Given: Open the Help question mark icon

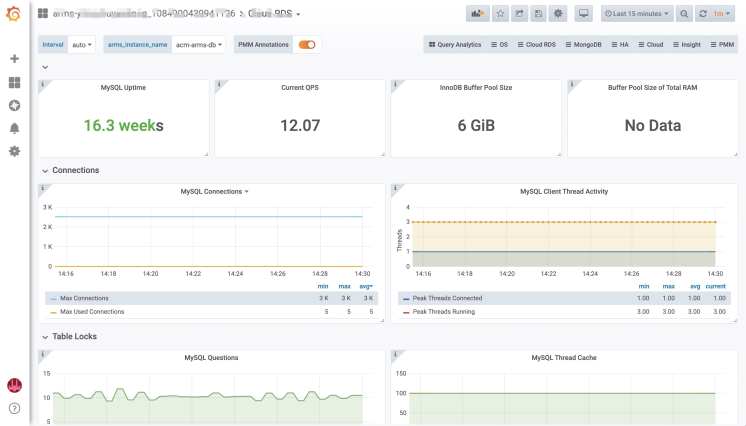Looking at the screenshot, I should [15, 408].
